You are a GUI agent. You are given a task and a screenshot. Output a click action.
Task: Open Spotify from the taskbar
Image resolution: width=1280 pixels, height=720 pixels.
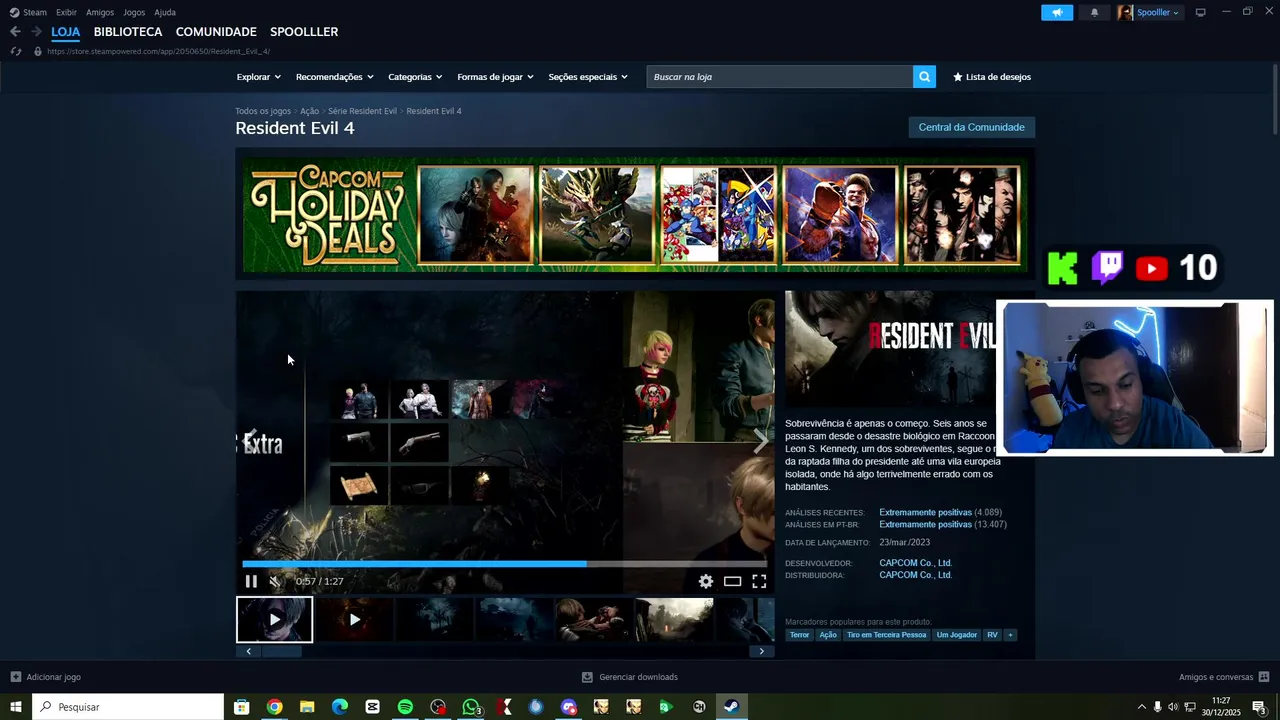coord(405,707)
